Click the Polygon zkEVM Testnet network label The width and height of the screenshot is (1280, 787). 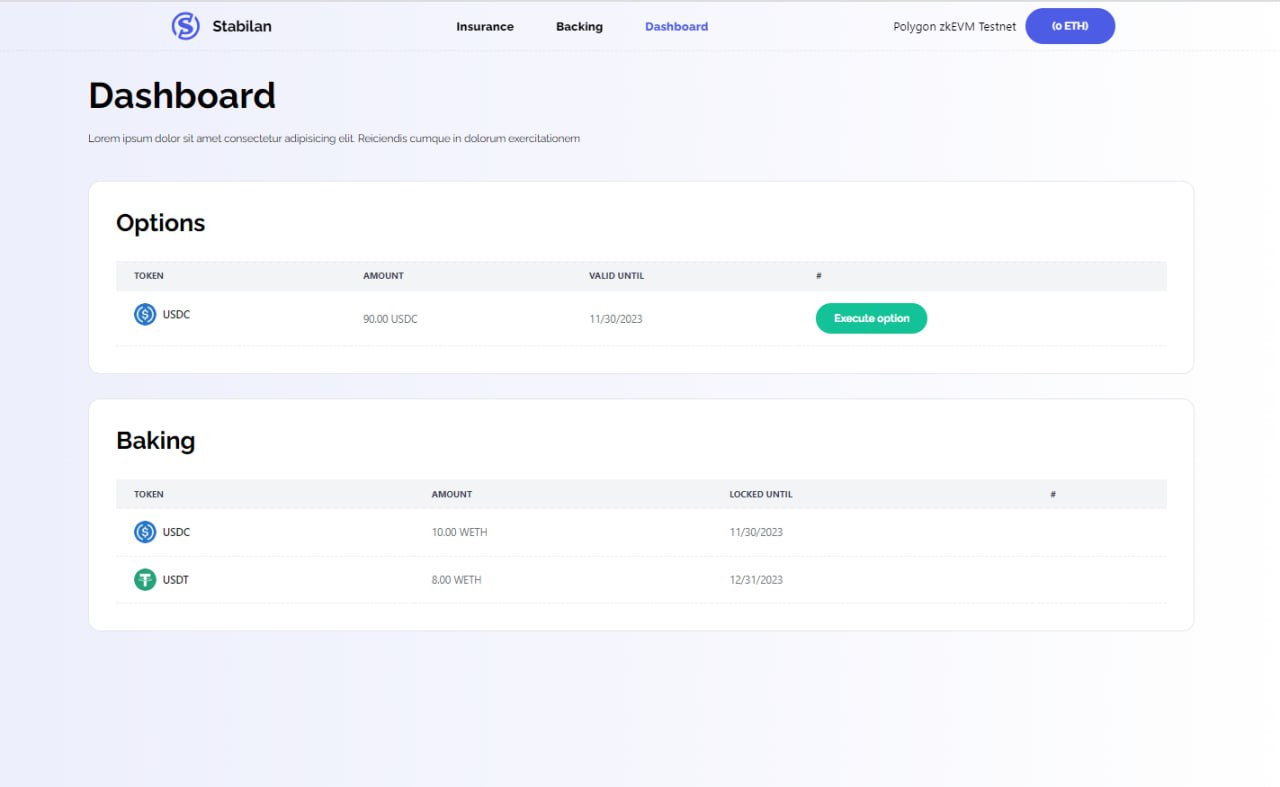[954, 27]
